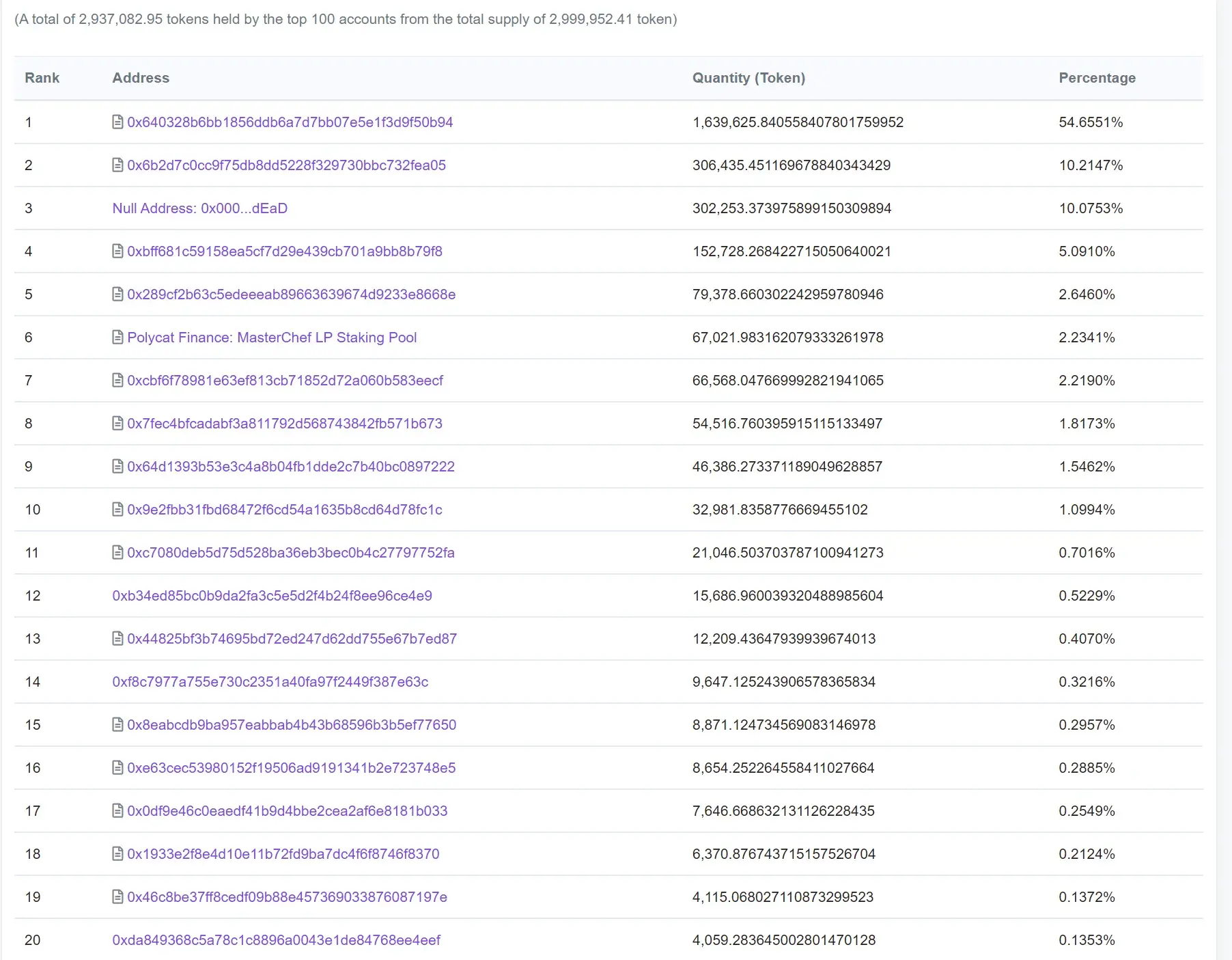Image resolution: width=1232 pixels, height=960 pixels.
Task: Open address 0x8eabcdb9ba957eabbab4b43b68596b3b5ef77650
Action: pos(292,725)
